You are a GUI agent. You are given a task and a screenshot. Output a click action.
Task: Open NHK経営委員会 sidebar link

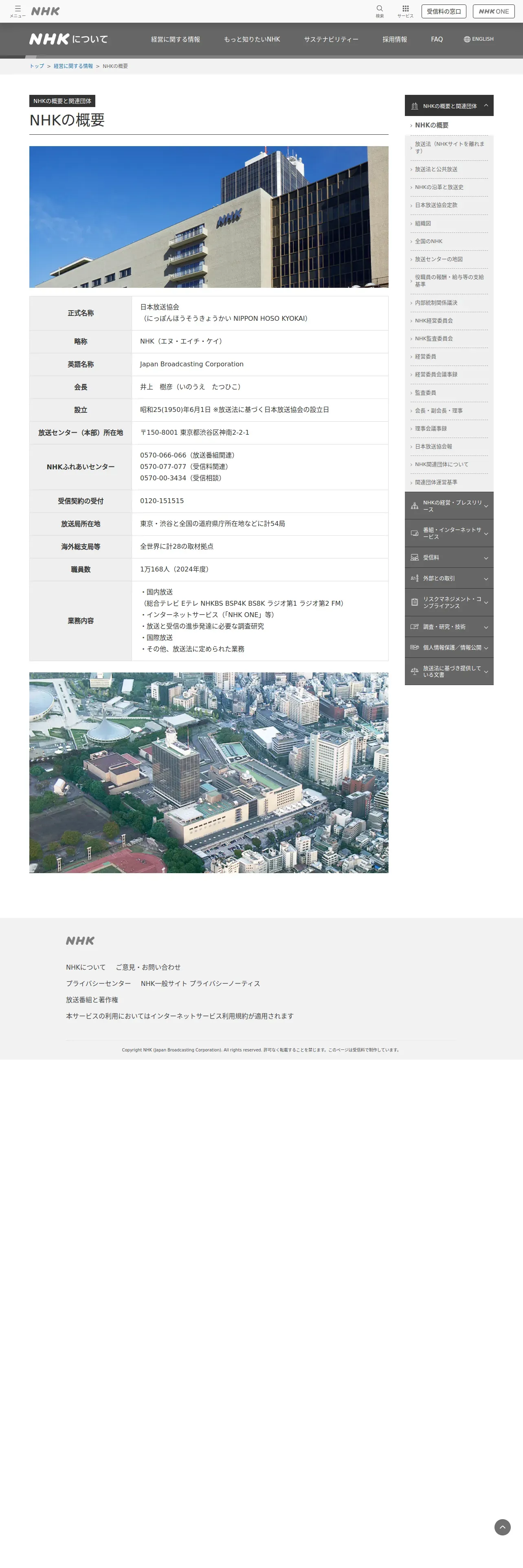coord(433,320)
